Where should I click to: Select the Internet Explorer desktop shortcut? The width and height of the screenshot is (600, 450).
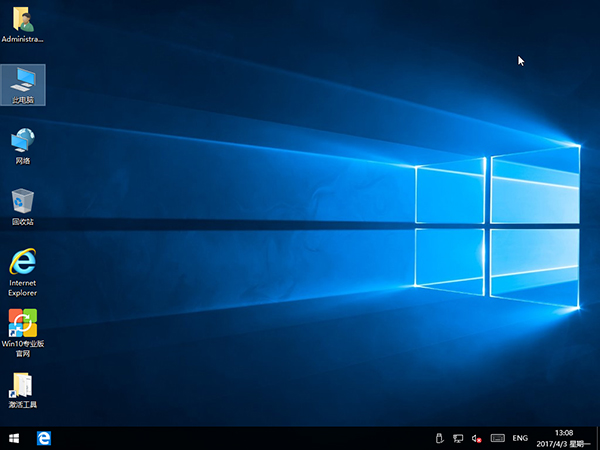[22, 262]
